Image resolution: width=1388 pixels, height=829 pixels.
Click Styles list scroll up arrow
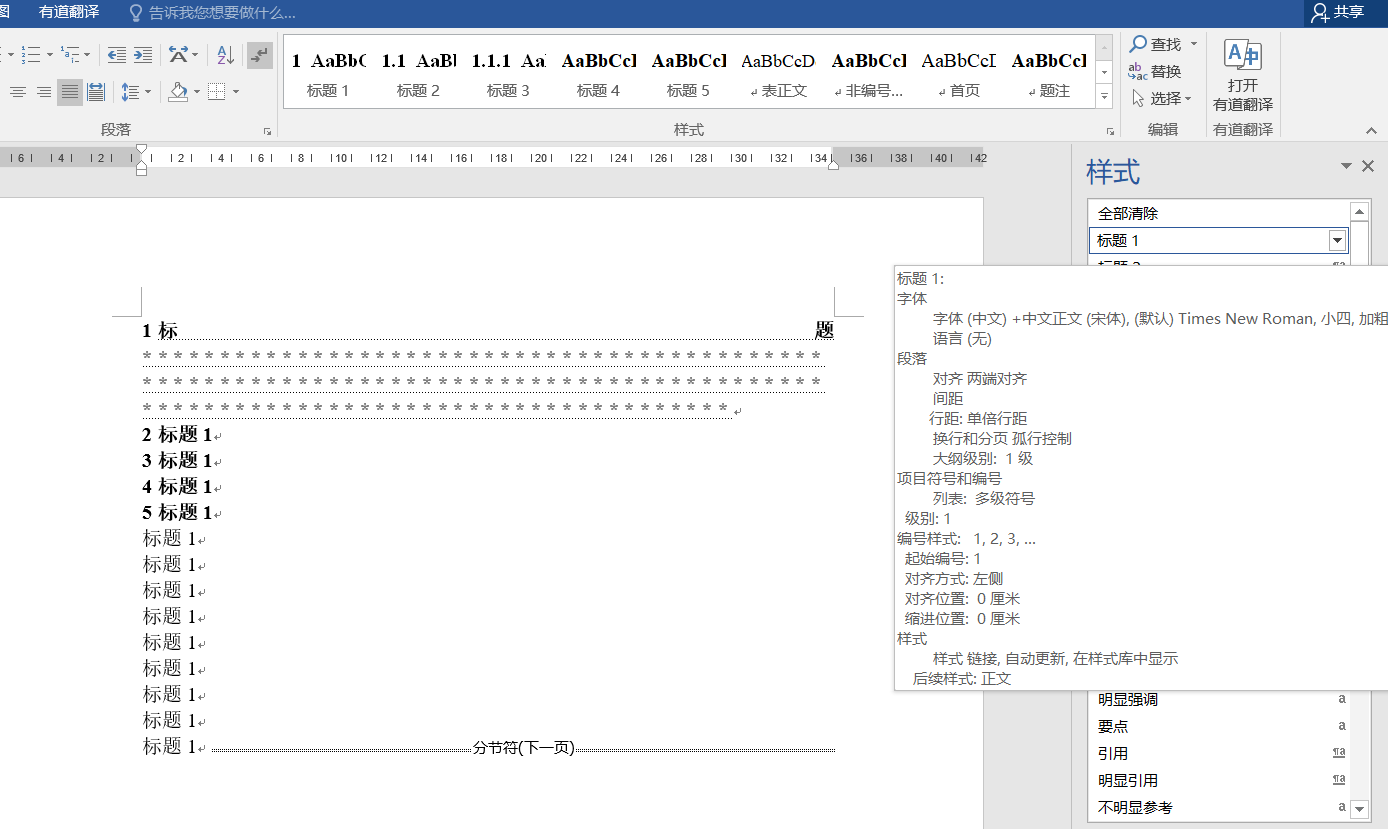pos(1359,211)
